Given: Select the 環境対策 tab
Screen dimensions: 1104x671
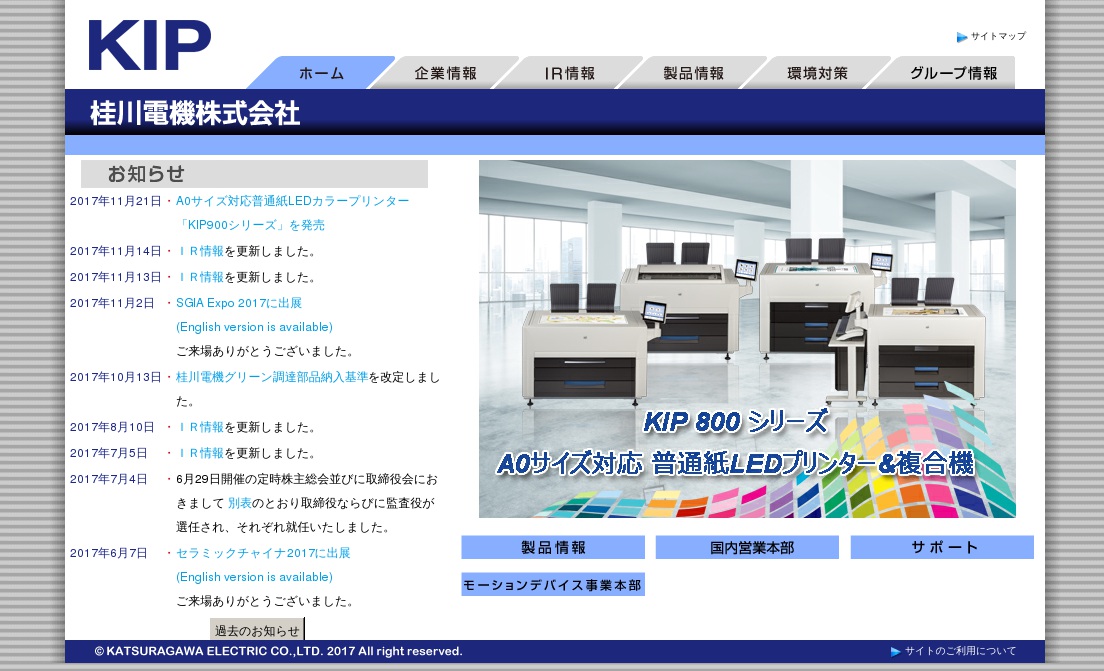Looking at the screenshot, I should [x=817, y=73].
